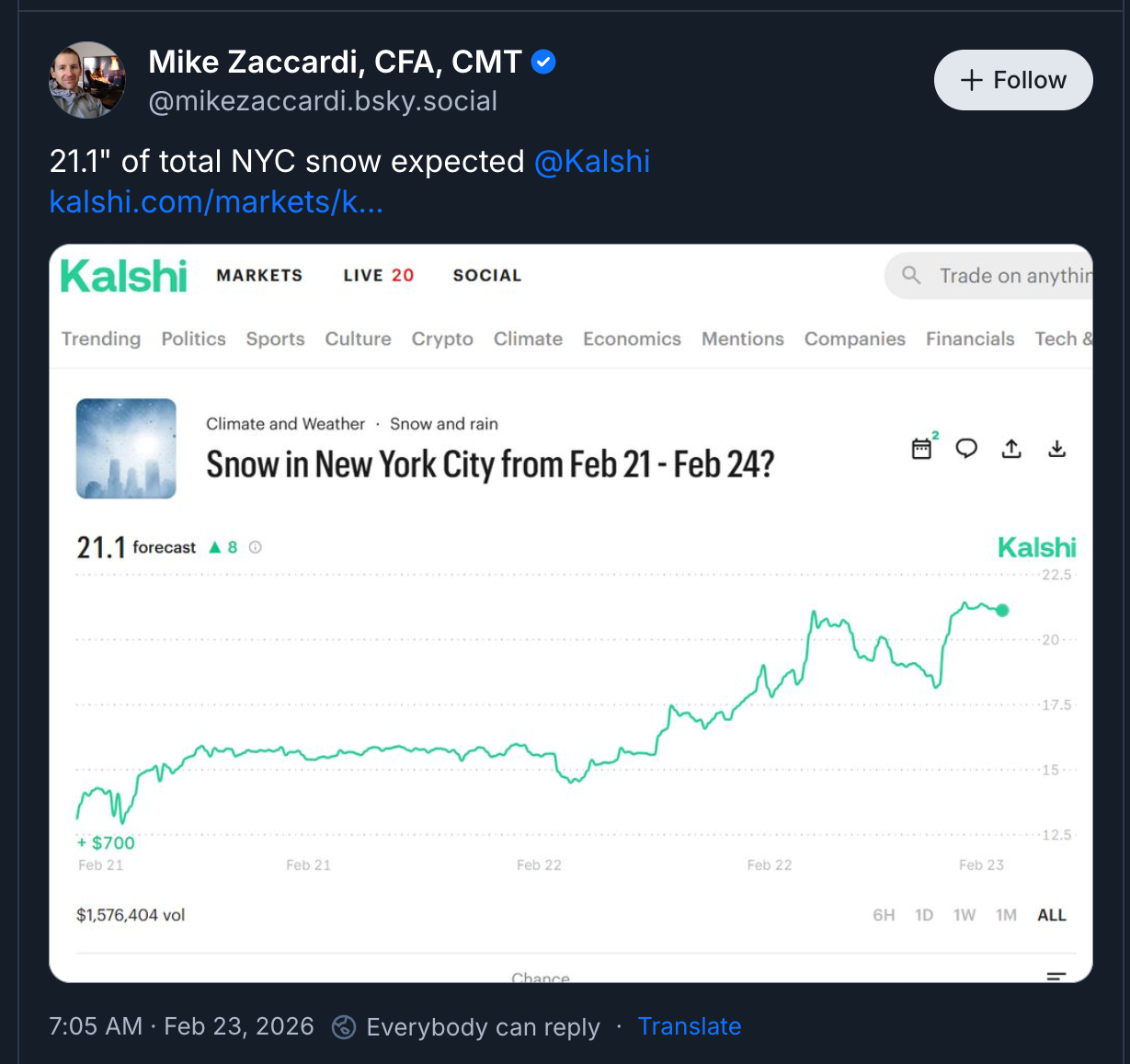Open the Climate category tab
Screen dimensions: 1130x1064
point(528,338)
